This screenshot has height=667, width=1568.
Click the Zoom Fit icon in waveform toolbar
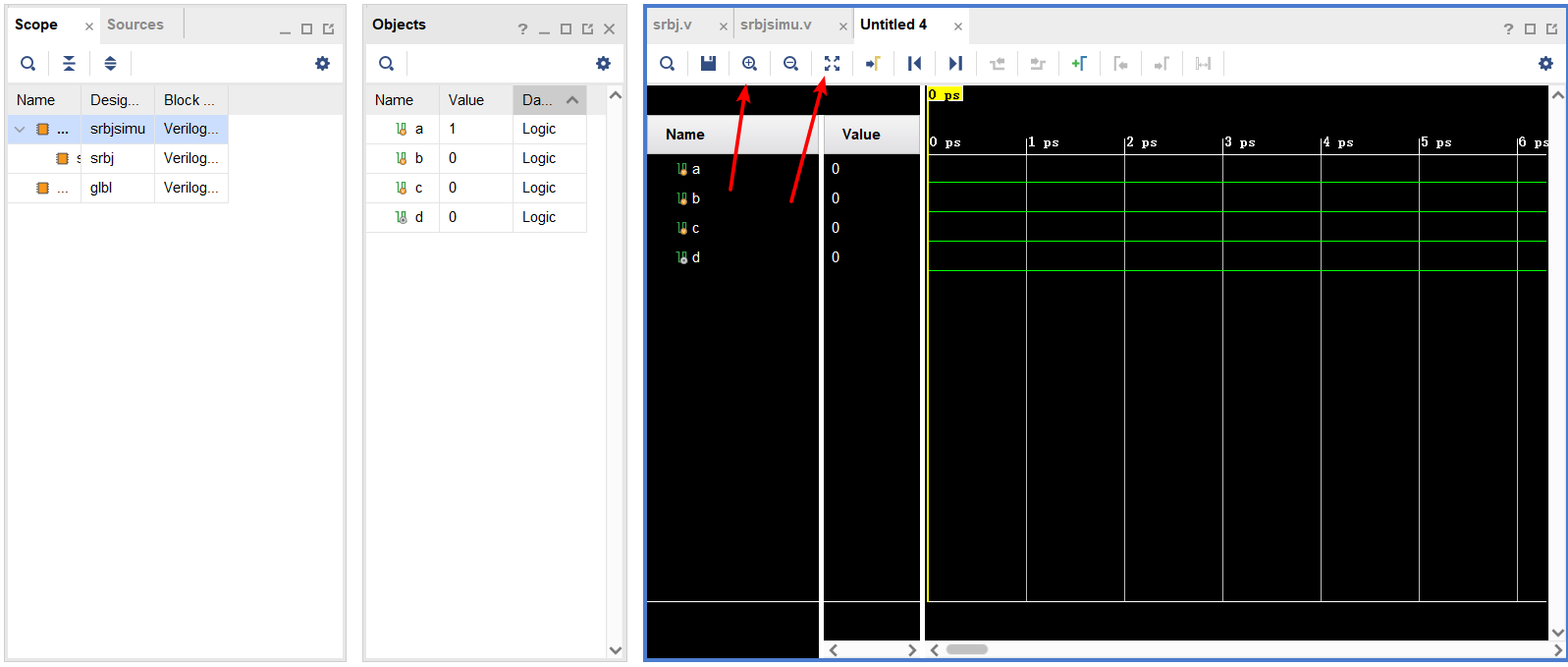click(832, 64)
